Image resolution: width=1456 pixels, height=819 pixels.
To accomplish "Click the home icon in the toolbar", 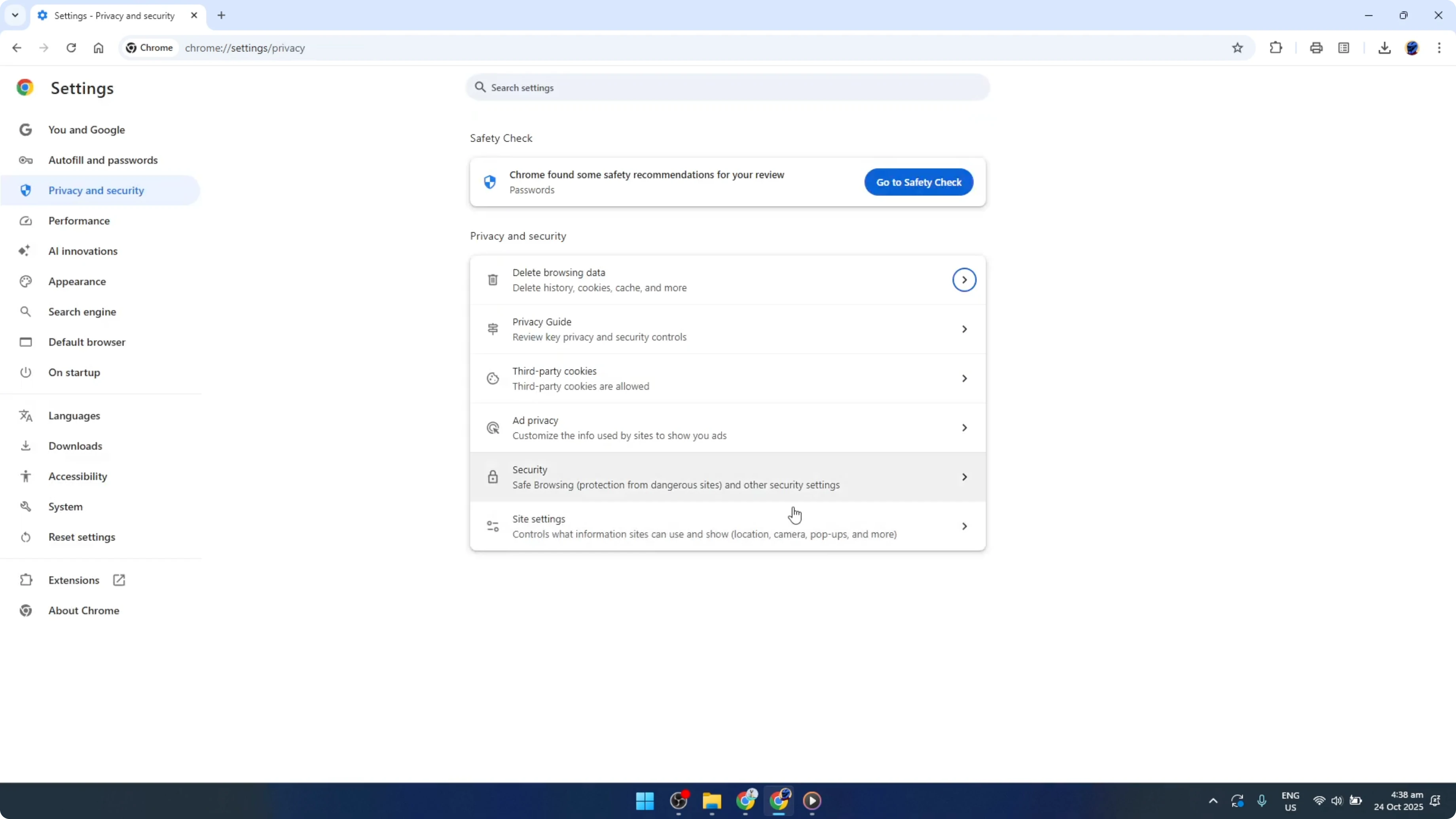I will (x=99, y=47).
